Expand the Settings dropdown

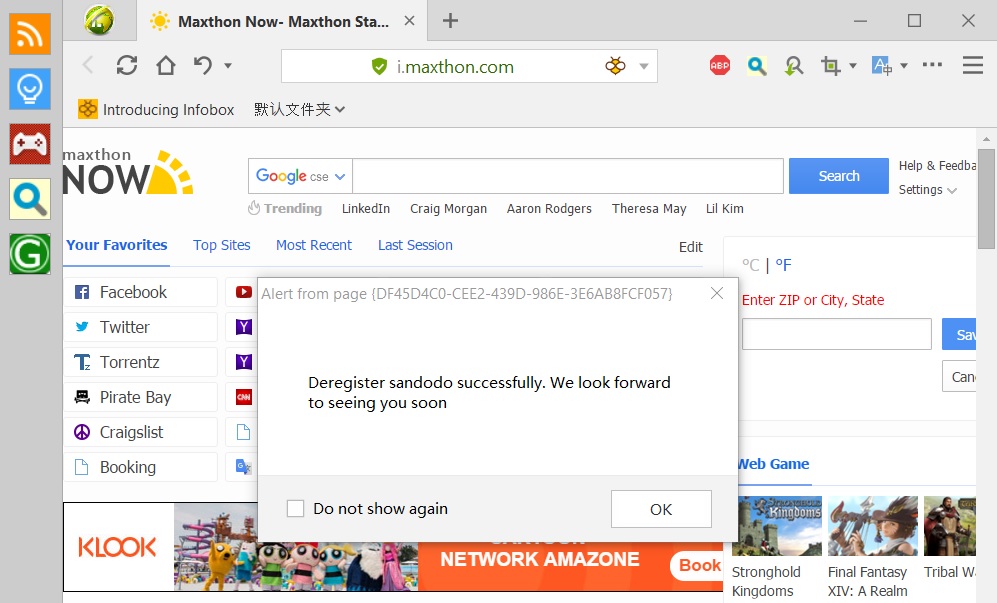click(x=927, y=190)
